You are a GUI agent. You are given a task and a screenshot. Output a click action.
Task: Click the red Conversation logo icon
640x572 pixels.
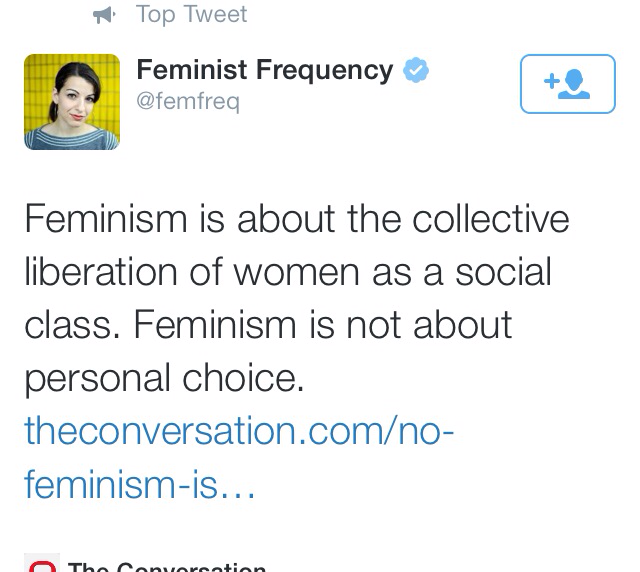tap(42, 563)
